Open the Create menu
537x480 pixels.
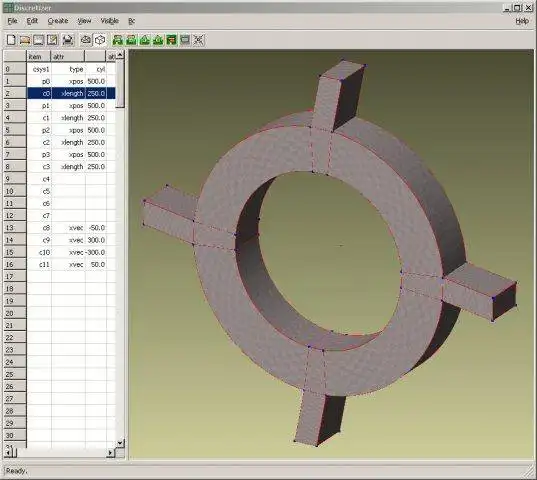pyautogui.click(x=58, y=21)
